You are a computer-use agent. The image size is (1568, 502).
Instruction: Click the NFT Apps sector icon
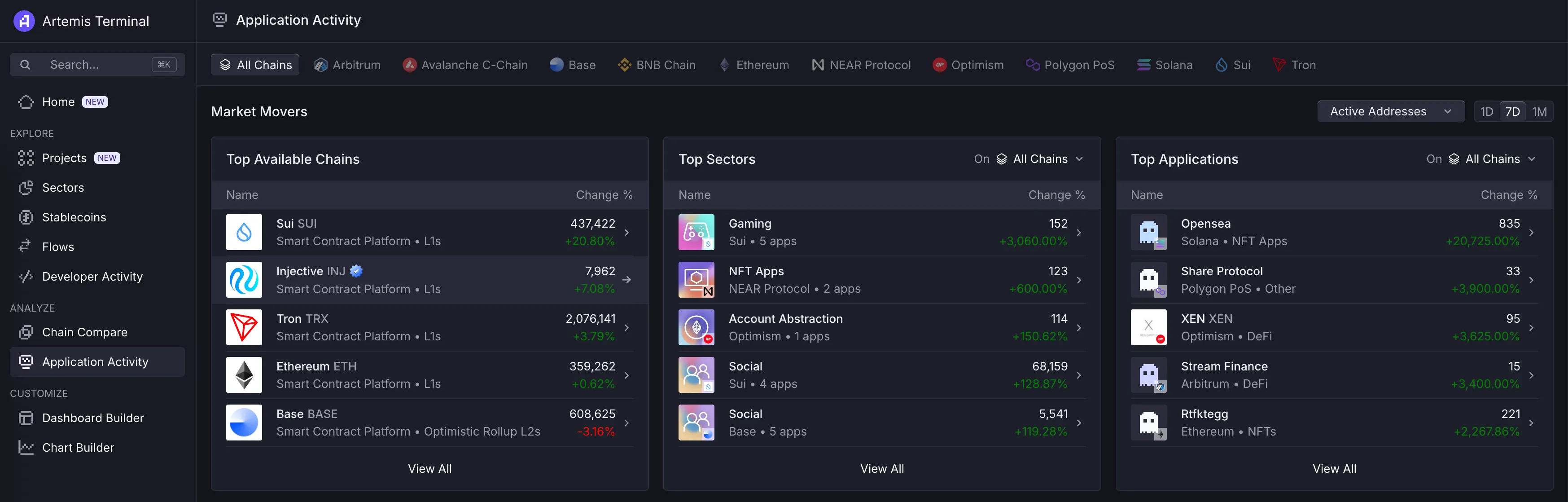696,280
